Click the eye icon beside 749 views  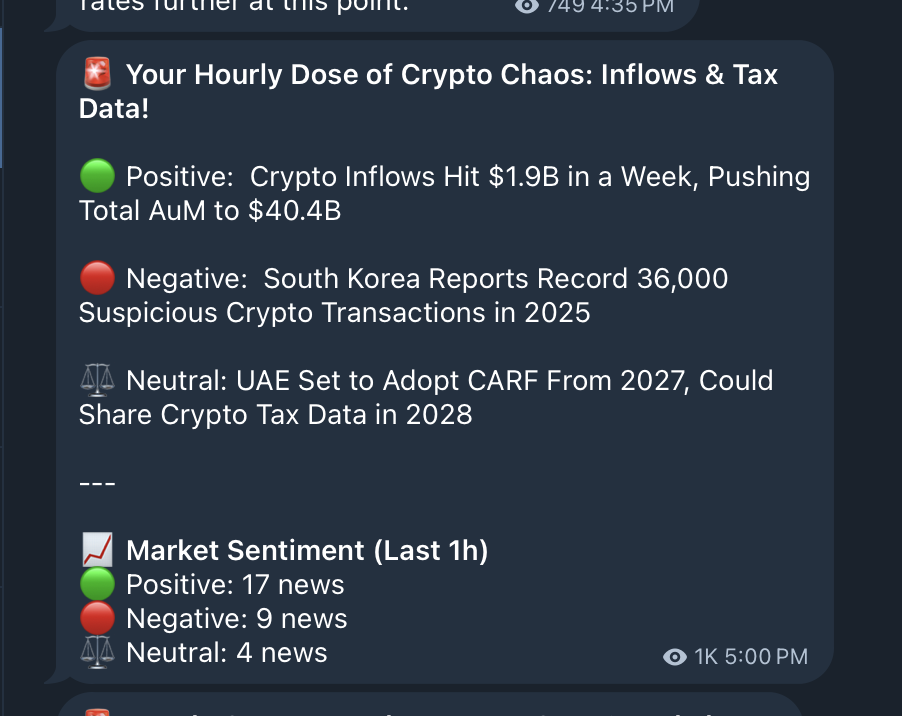pyautogui.click(x=527, y=6)
